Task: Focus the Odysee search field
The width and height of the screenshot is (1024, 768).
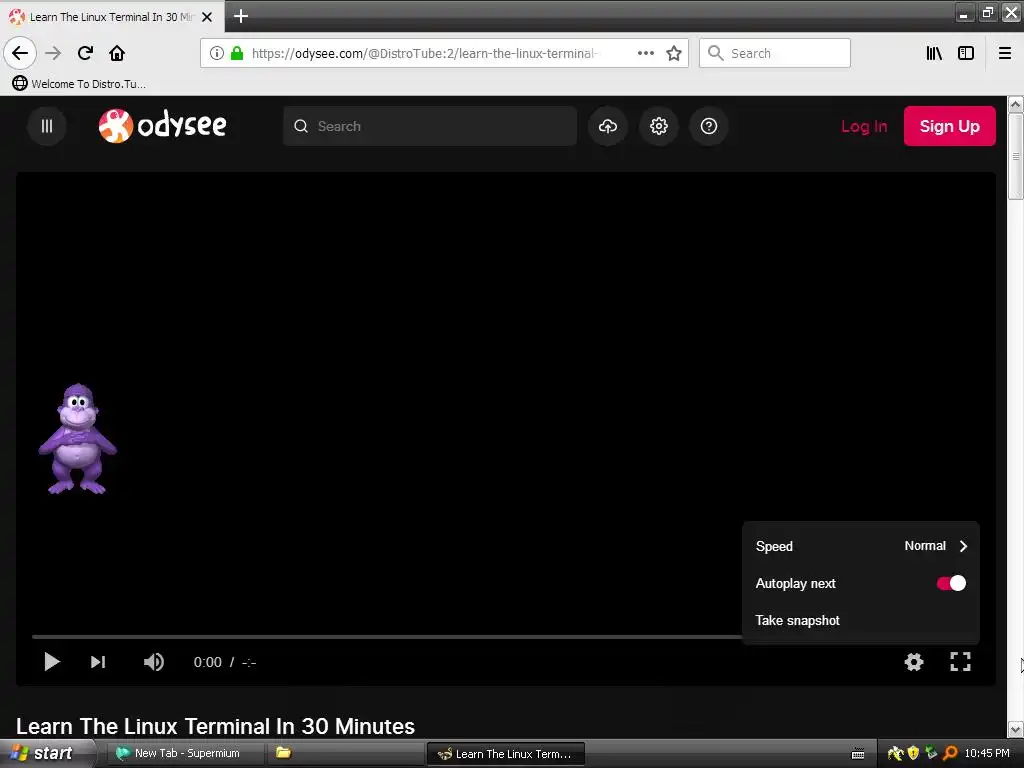Action: [x=430, y=126]
